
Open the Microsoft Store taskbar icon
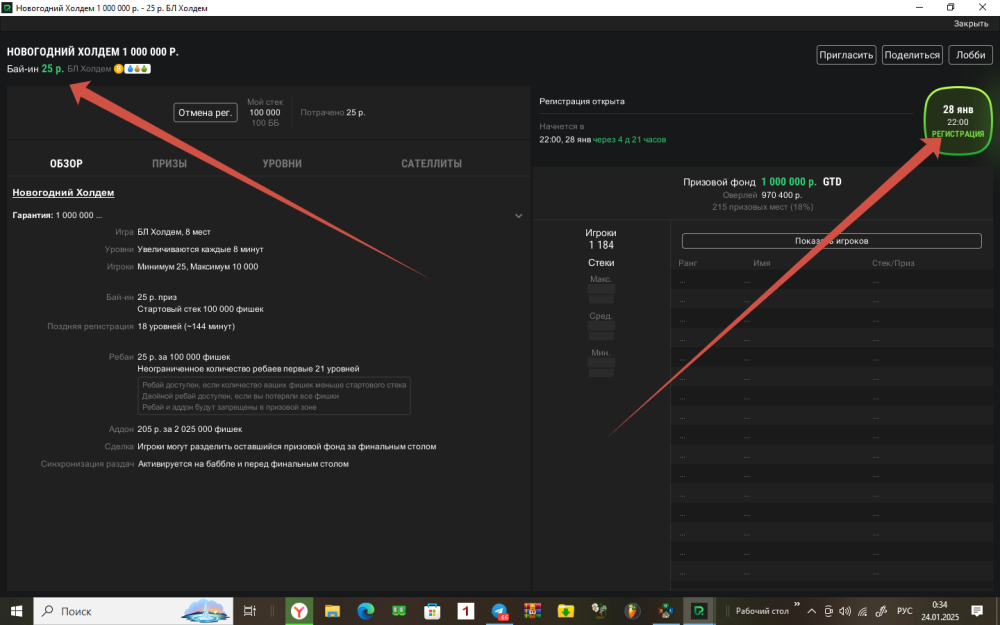click(432, 610)
